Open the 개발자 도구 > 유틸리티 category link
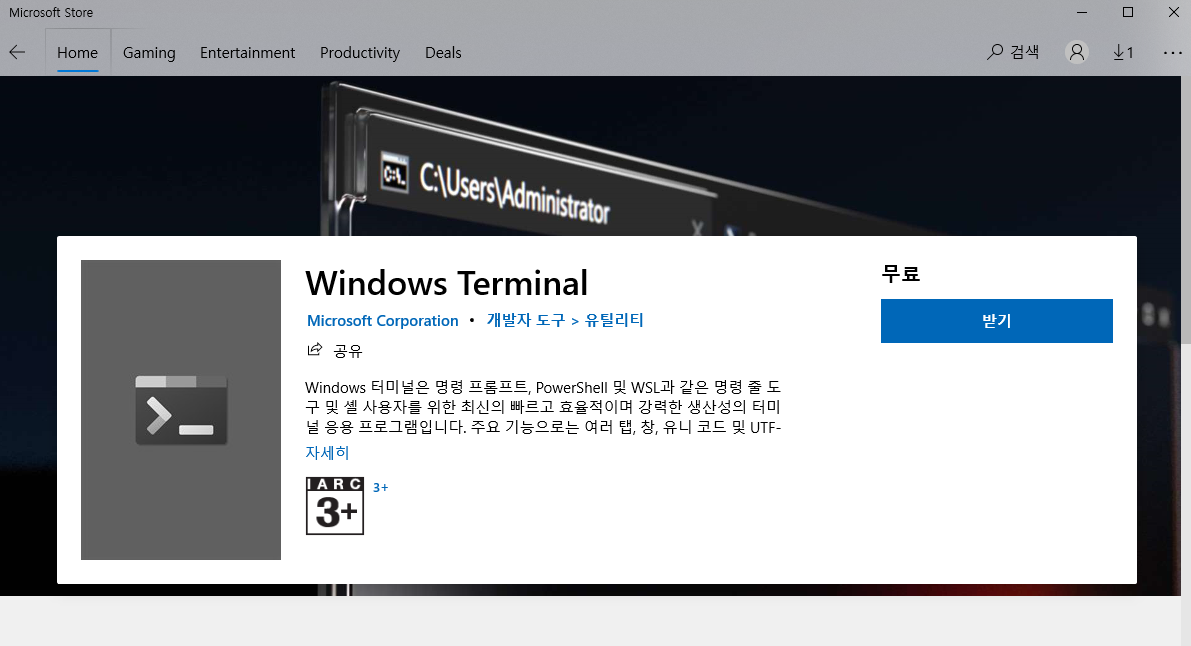This screenshot has width=1191, height=646. [x=564, y=320]
